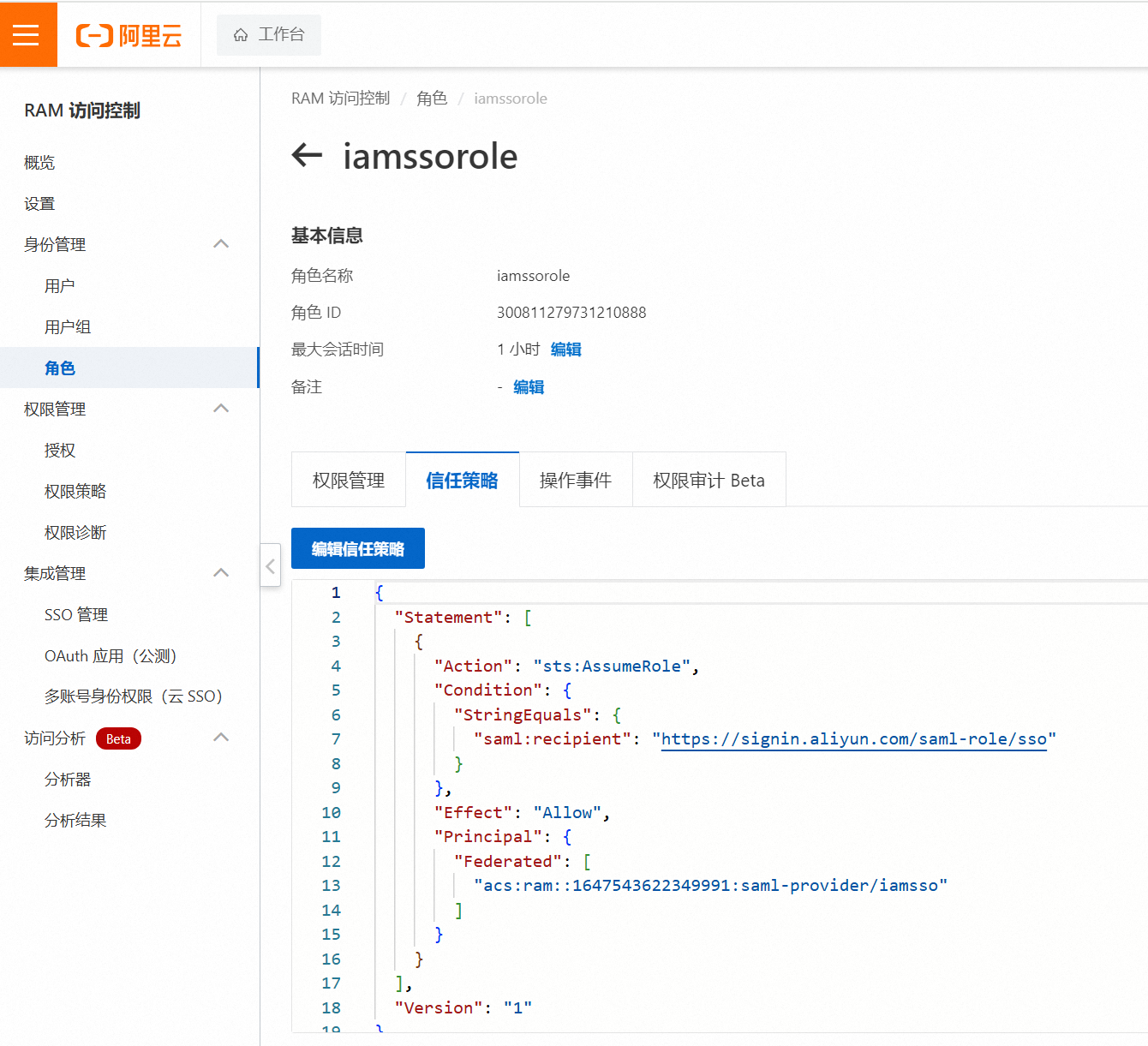This screenshot has height=1046, width=1148.
Task: Click 工作台 button in top bar
Action: coord(269,35)
